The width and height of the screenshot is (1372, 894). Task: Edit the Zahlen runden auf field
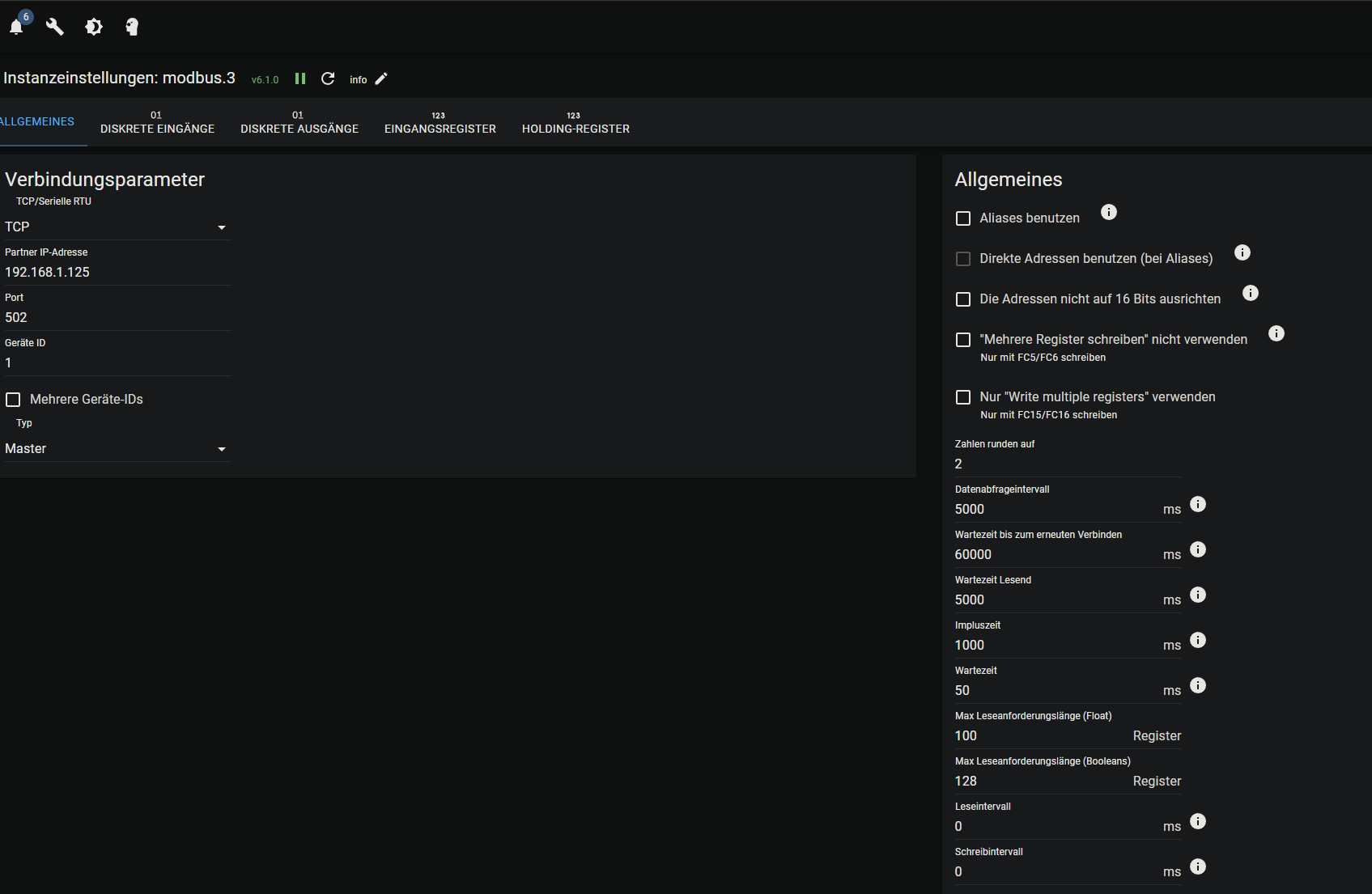pyautogui.click(x=1068, y=464)
